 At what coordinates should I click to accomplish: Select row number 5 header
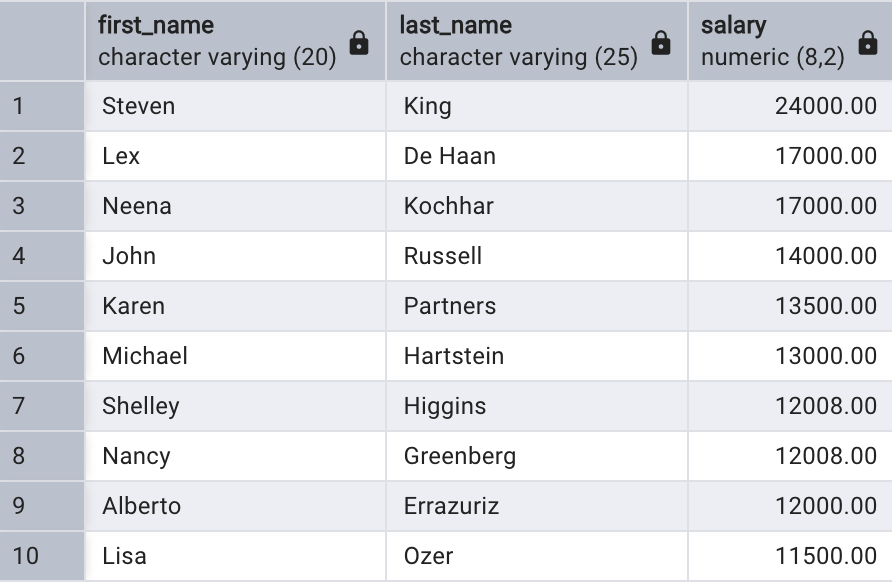click(42, 306)
